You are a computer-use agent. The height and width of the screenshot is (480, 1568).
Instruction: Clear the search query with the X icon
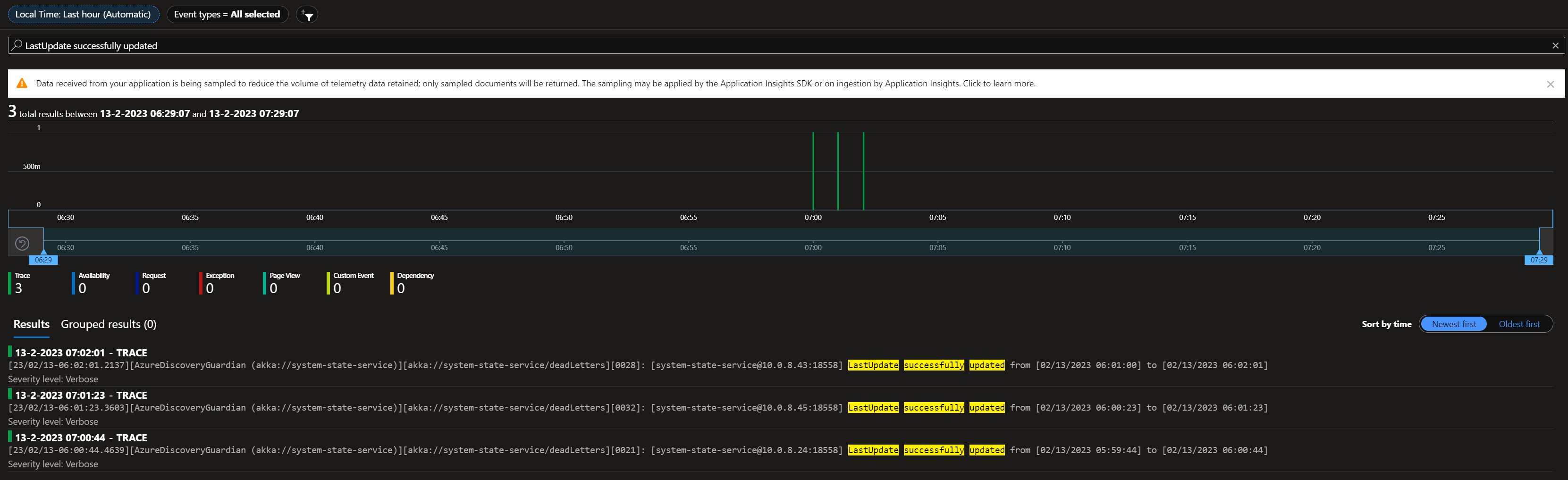[1556, 45]
